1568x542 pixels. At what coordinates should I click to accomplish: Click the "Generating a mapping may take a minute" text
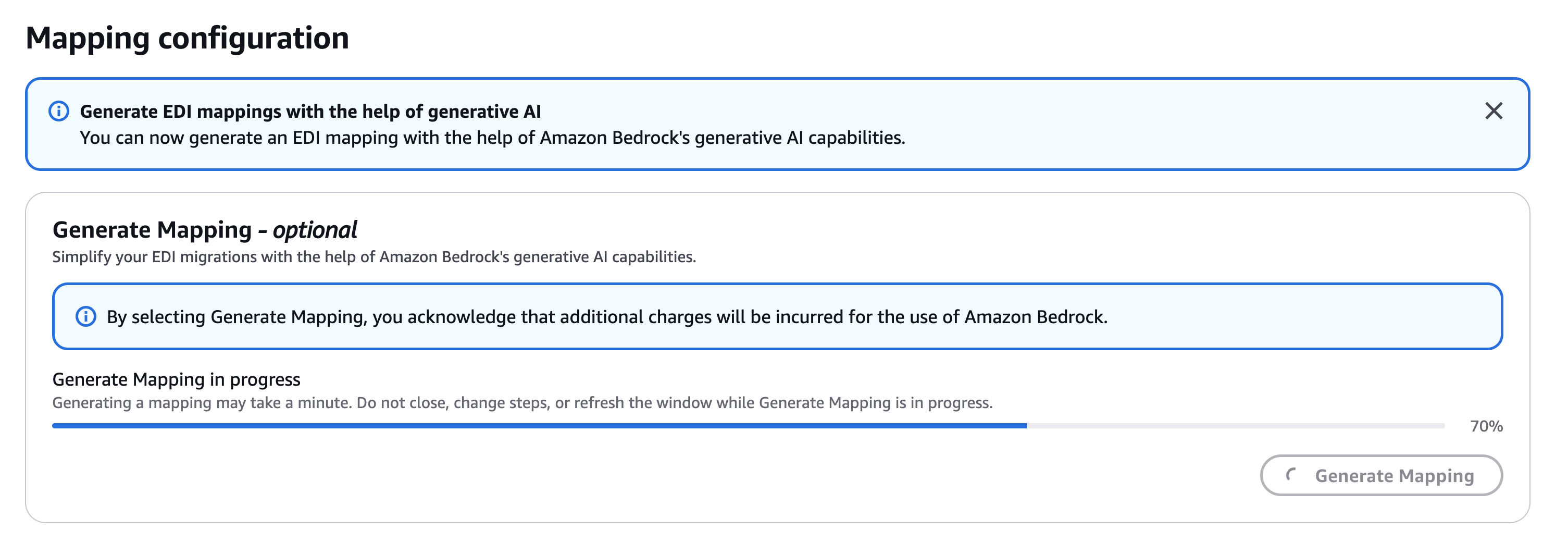click(x=202, y=403)
